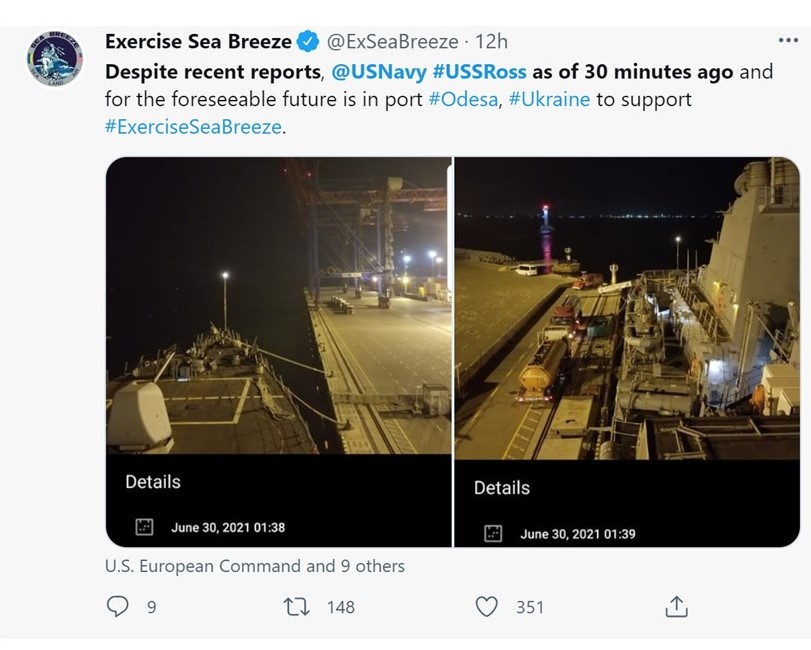811x650 pixels.
Task: Click the retweet arrows icon
Action: coord(297,607)
